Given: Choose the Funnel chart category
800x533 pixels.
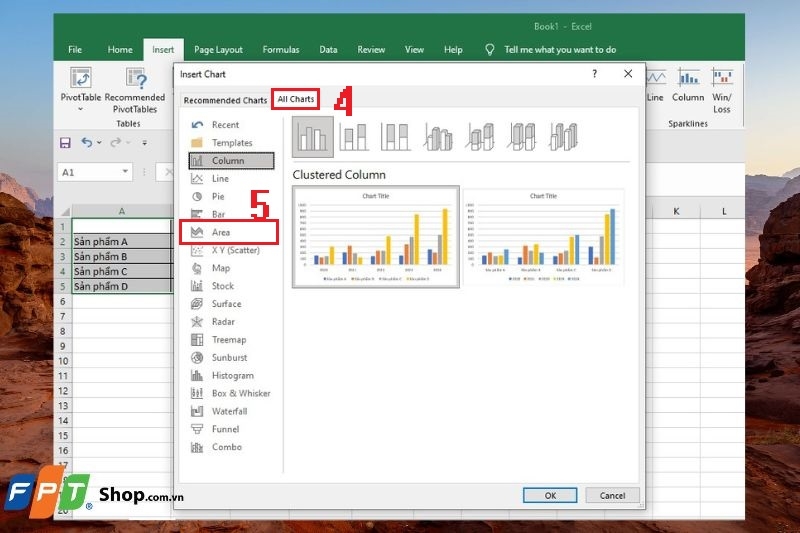Looking at the screenshot, I should click(231, 429).
